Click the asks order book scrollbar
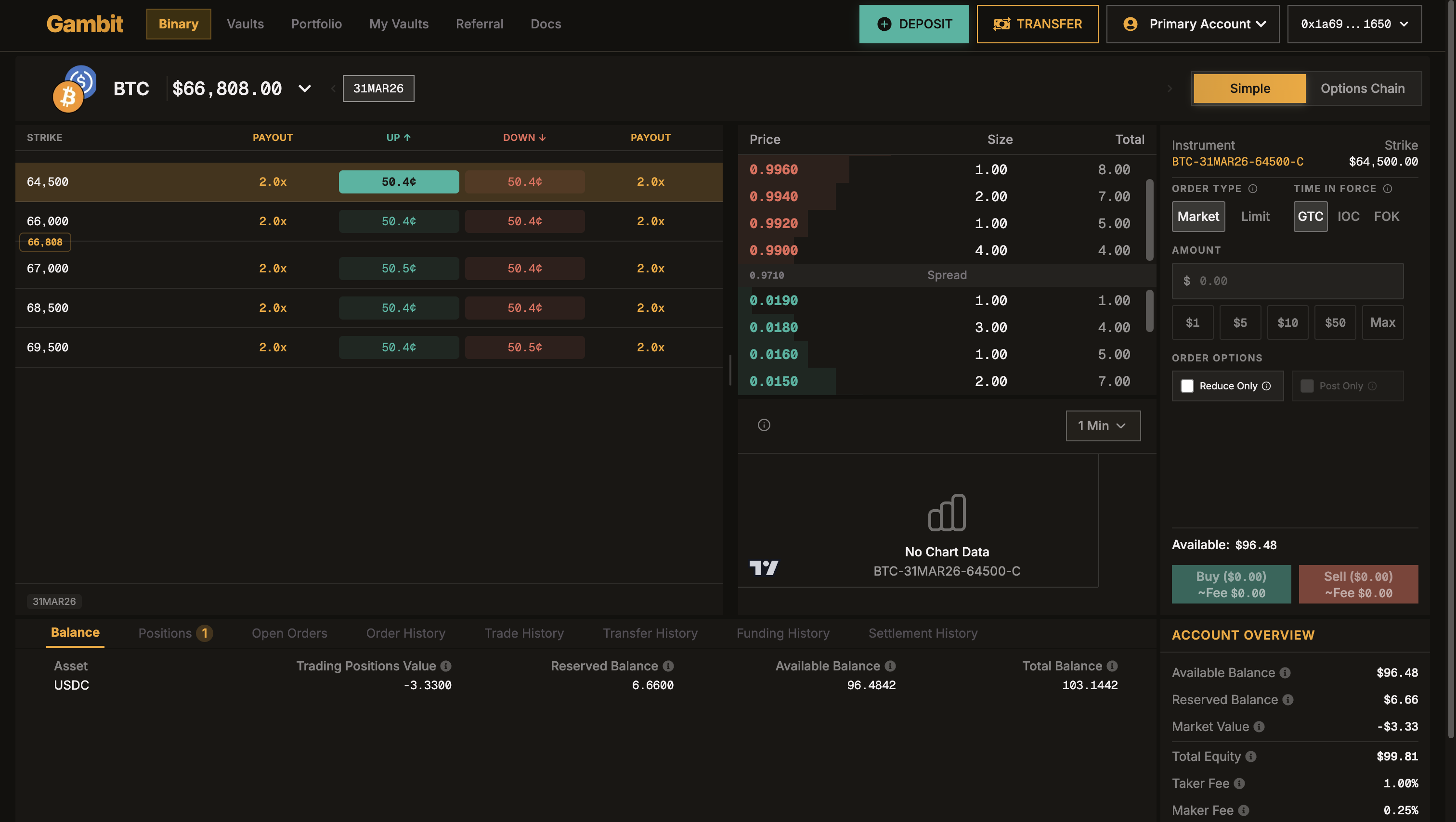The image size is (1456, 822). (x=1149, y=220)
